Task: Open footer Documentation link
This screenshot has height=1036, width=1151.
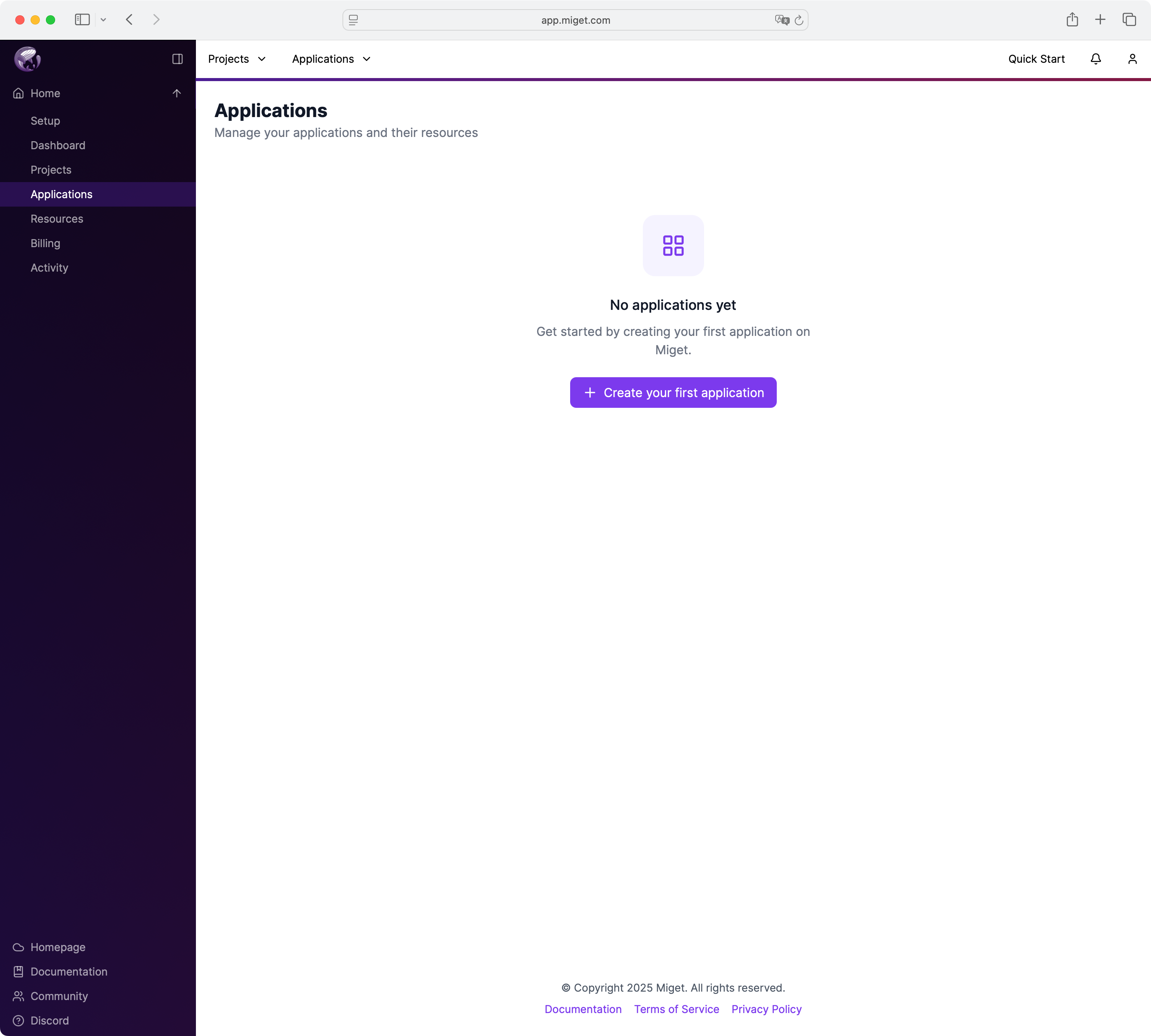Action: pyautogui.click(x=583, y=1009)
